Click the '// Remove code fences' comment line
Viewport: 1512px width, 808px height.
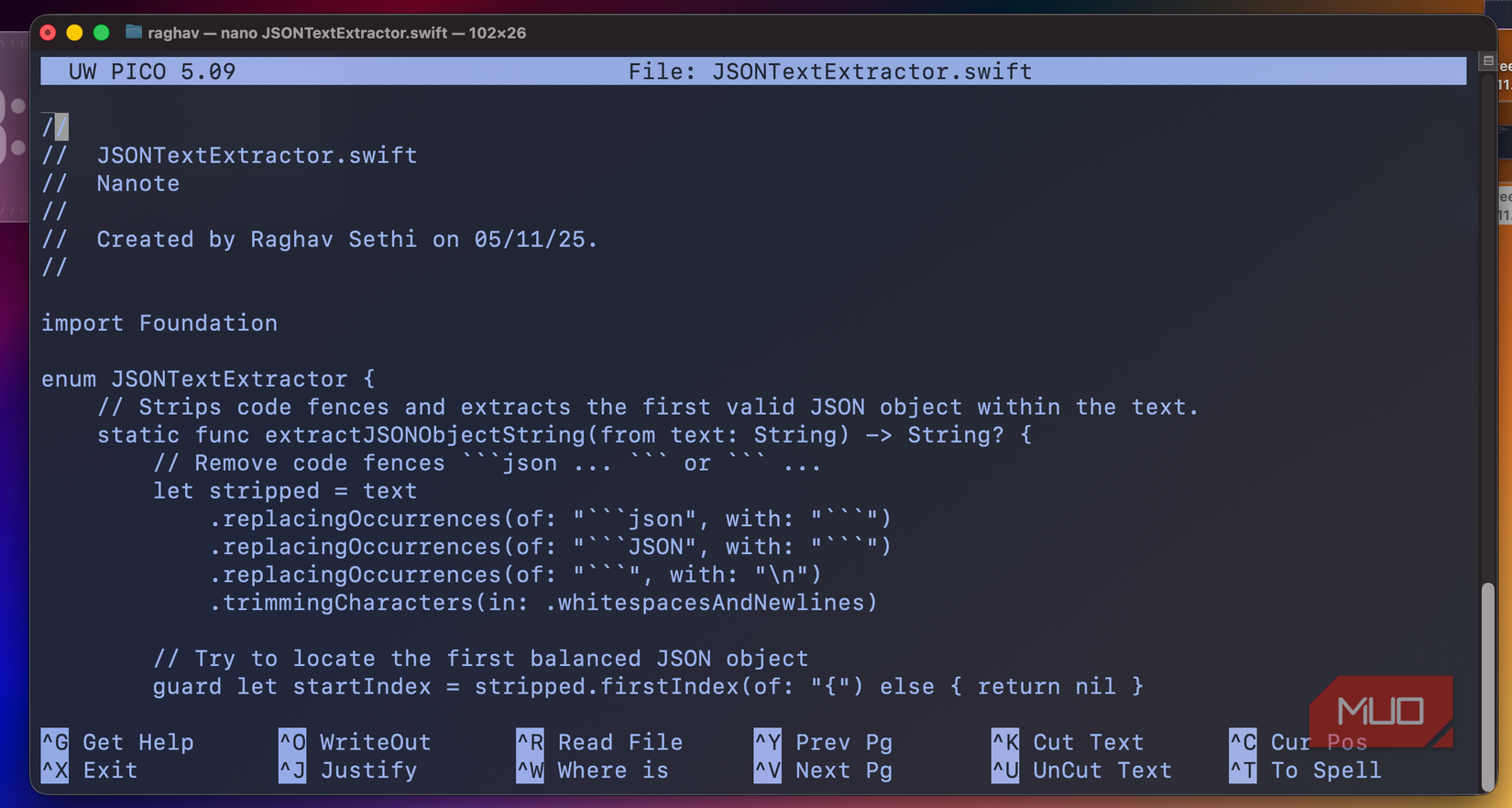pyautogui.click(x=488, y=464)
